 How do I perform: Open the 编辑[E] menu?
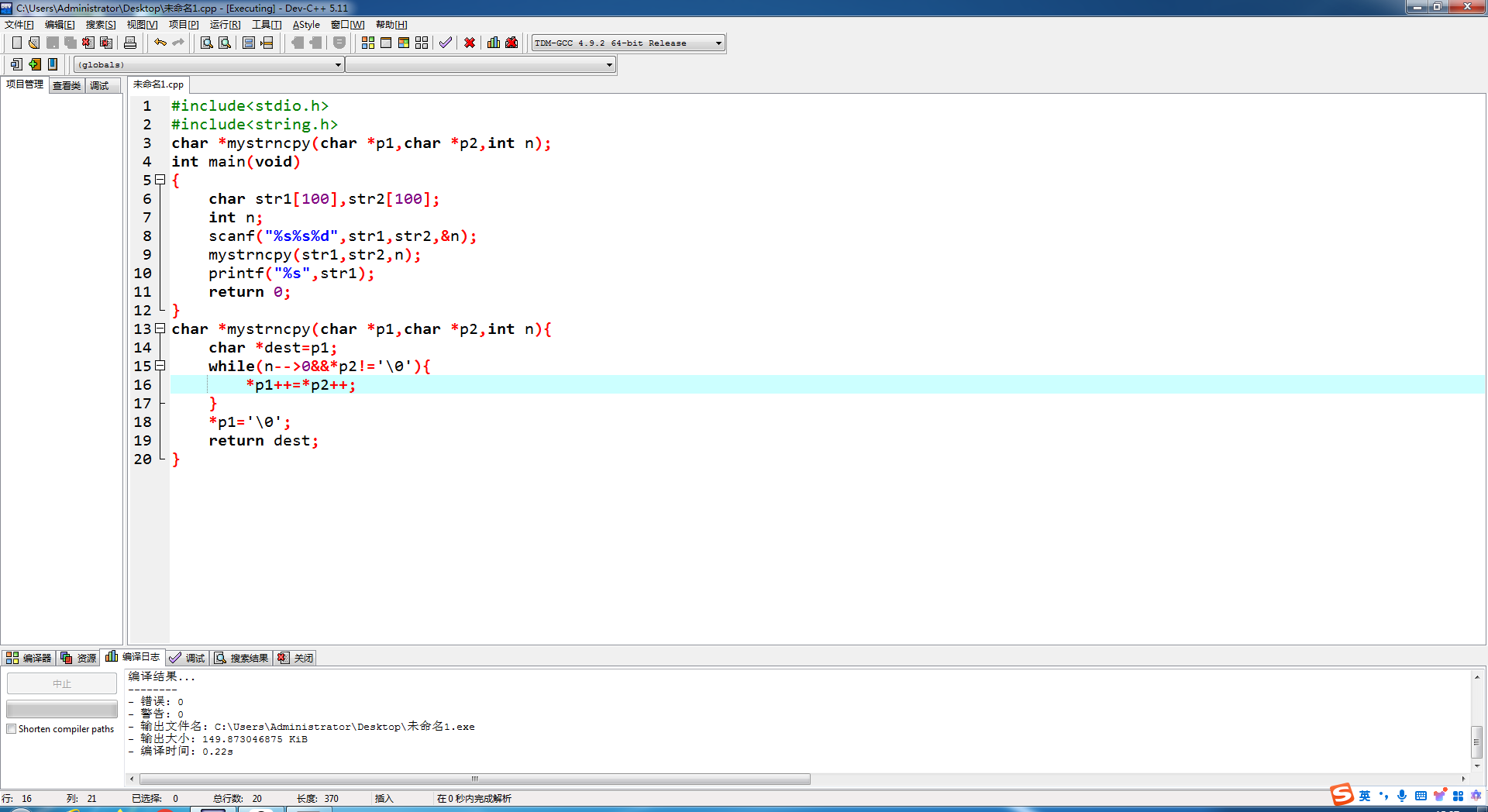[x=60, y=25]
